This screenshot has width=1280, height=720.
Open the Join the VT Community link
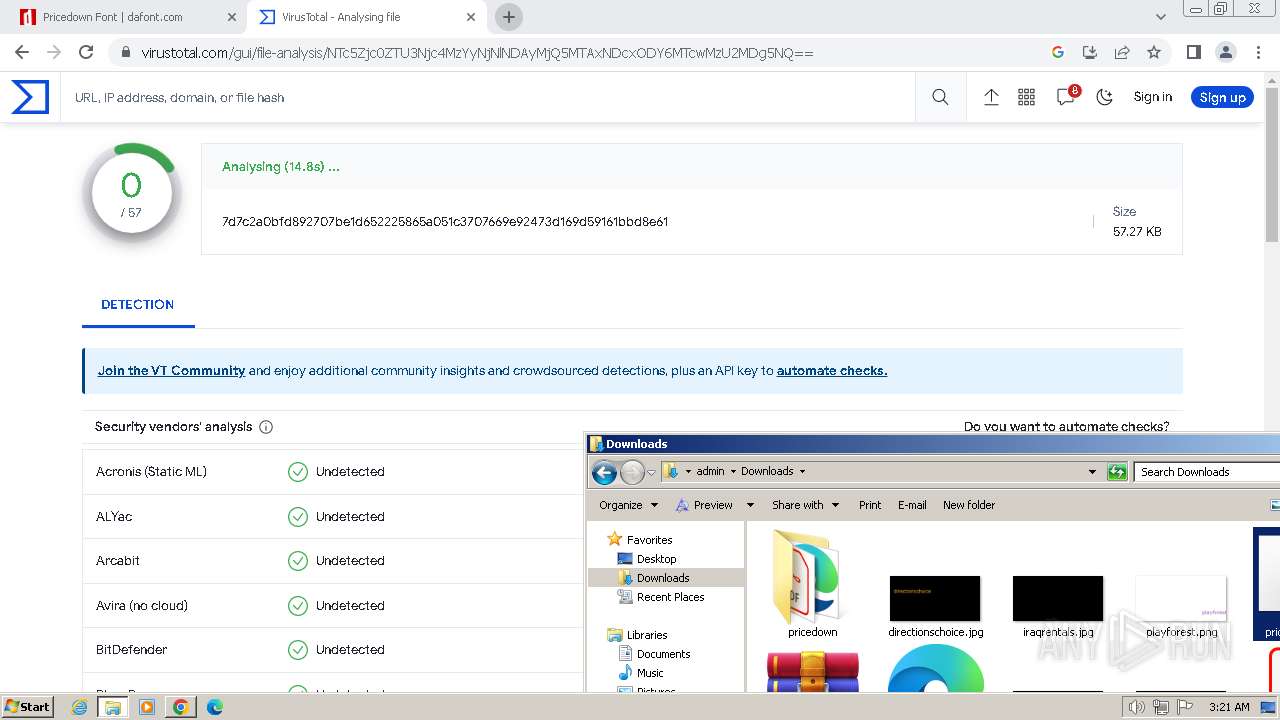coord(171,370)
